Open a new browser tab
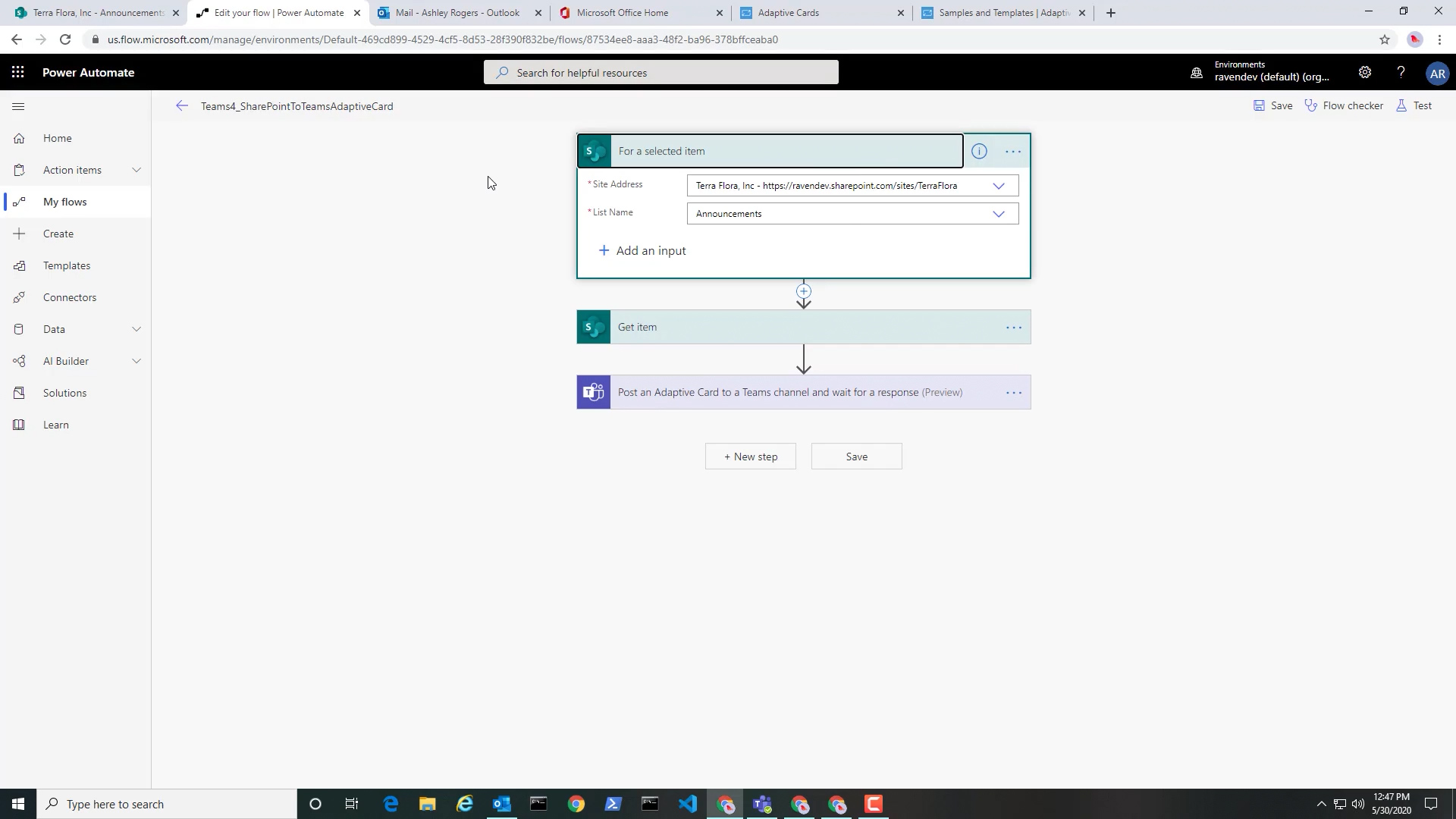The image size is (1456, 819). pyautogui.click(x=1111, y=13)
